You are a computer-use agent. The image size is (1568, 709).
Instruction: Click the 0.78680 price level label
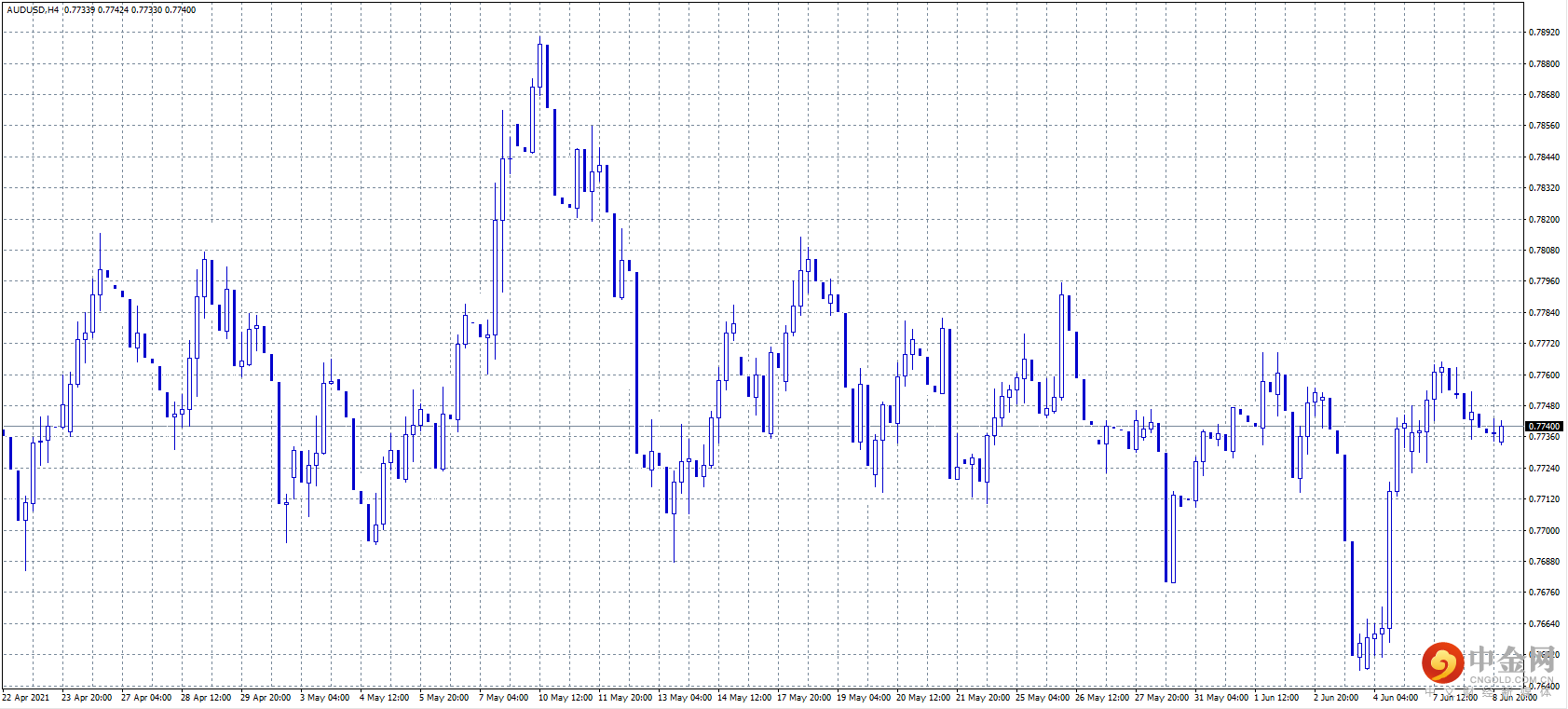tap(1544, 95)
